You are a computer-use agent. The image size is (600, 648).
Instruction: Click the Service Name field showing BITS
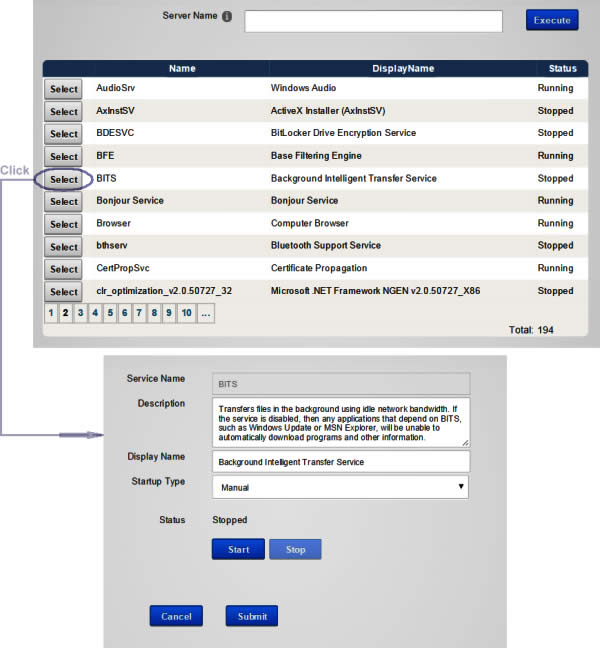[341, 384]
